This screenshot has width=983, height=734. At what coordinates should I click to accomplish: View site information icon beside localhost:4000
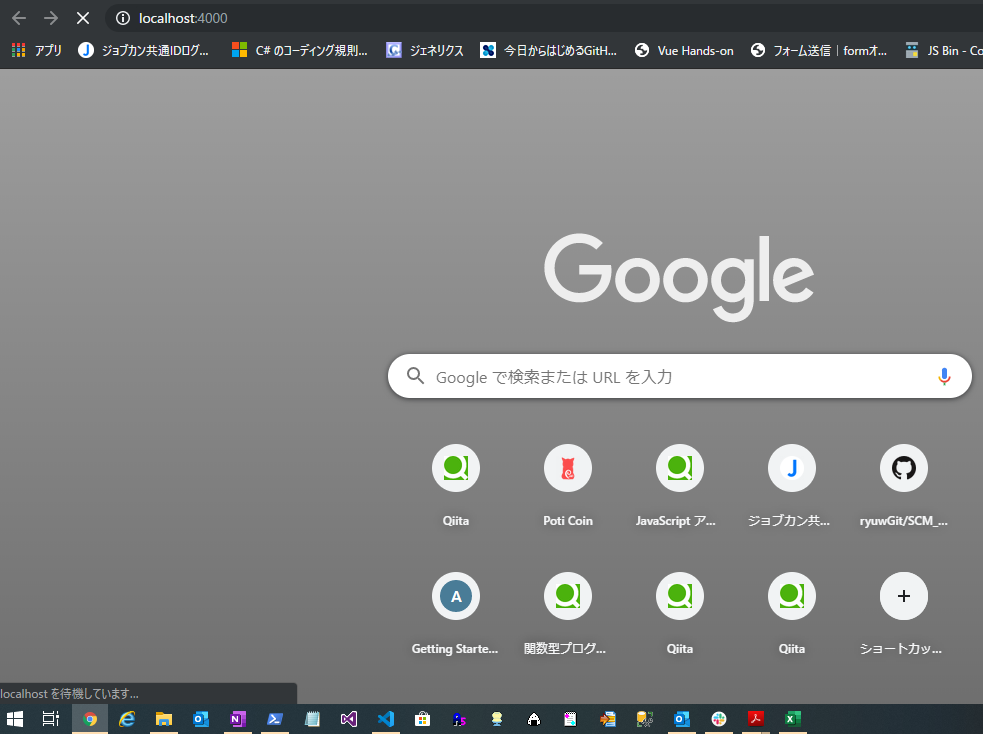[x=123, y=18]
